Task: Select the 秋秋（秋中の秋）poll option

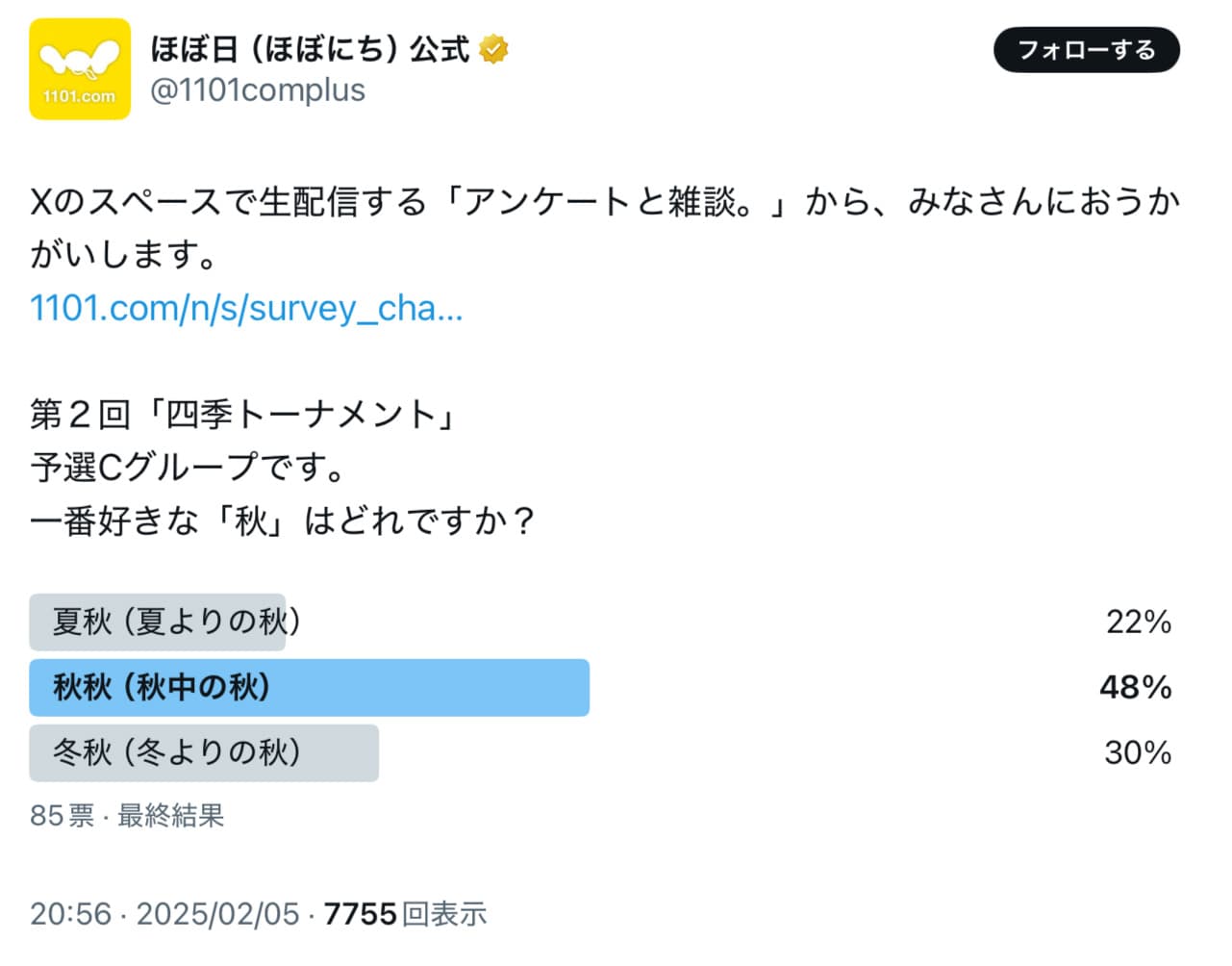Action: coord(162,687)
